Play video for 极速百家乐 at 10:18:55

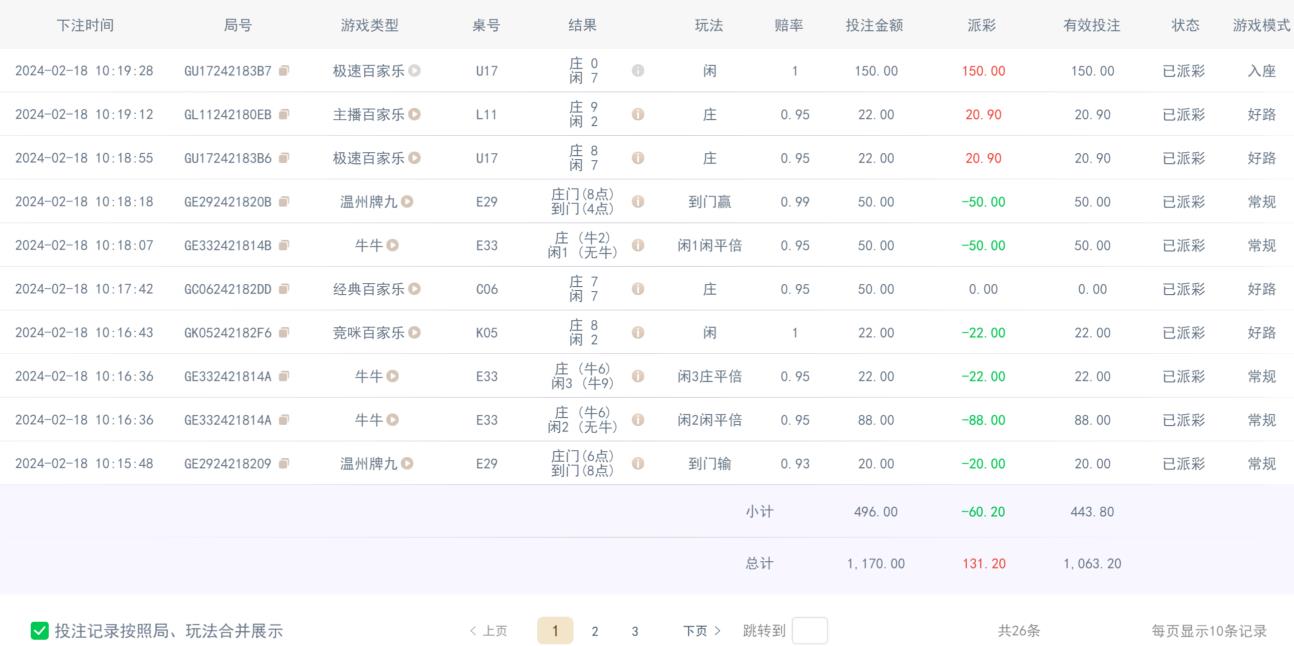[414, 158]
